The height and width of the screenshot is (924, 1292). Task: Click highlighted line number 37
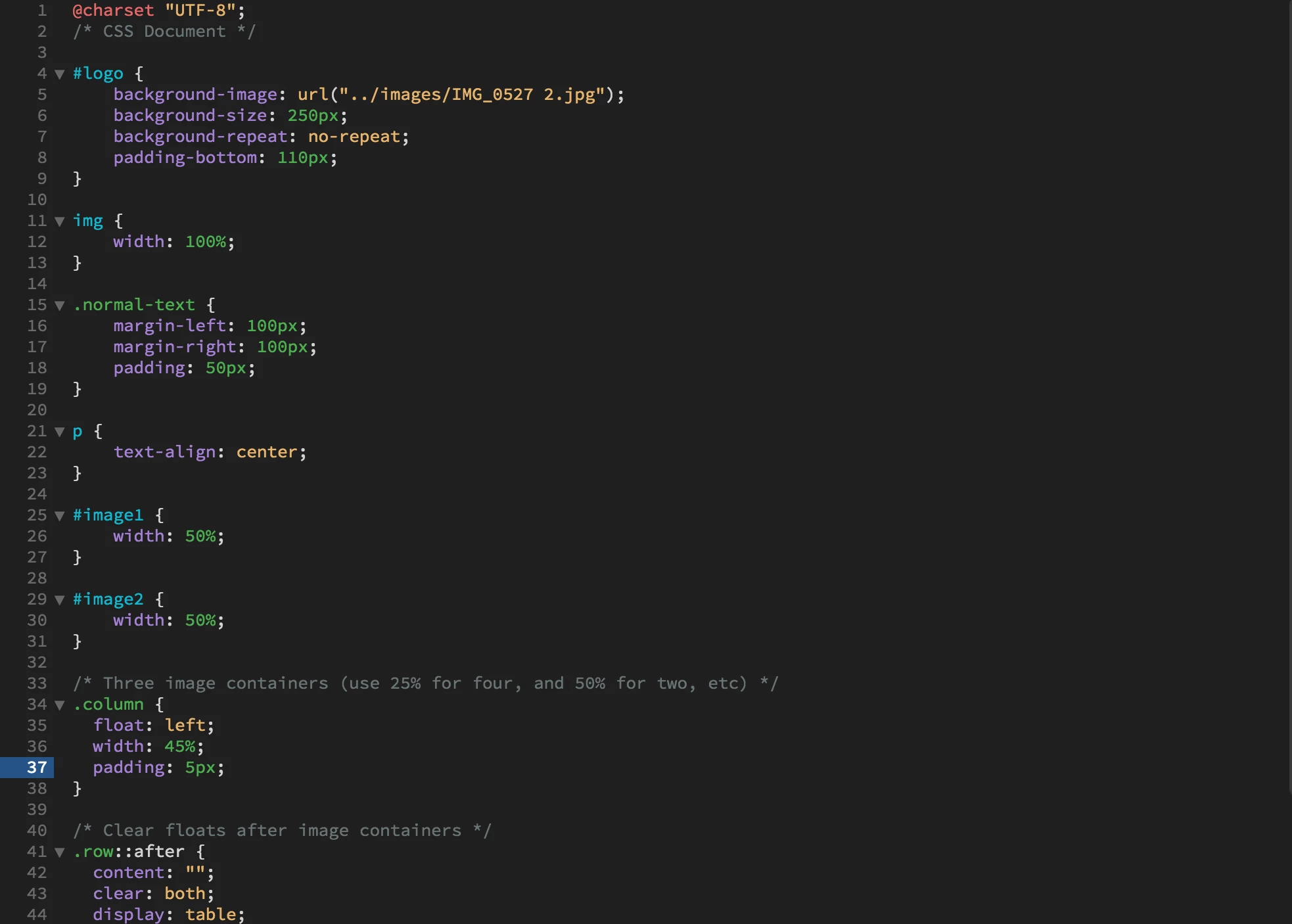[36, 767]
